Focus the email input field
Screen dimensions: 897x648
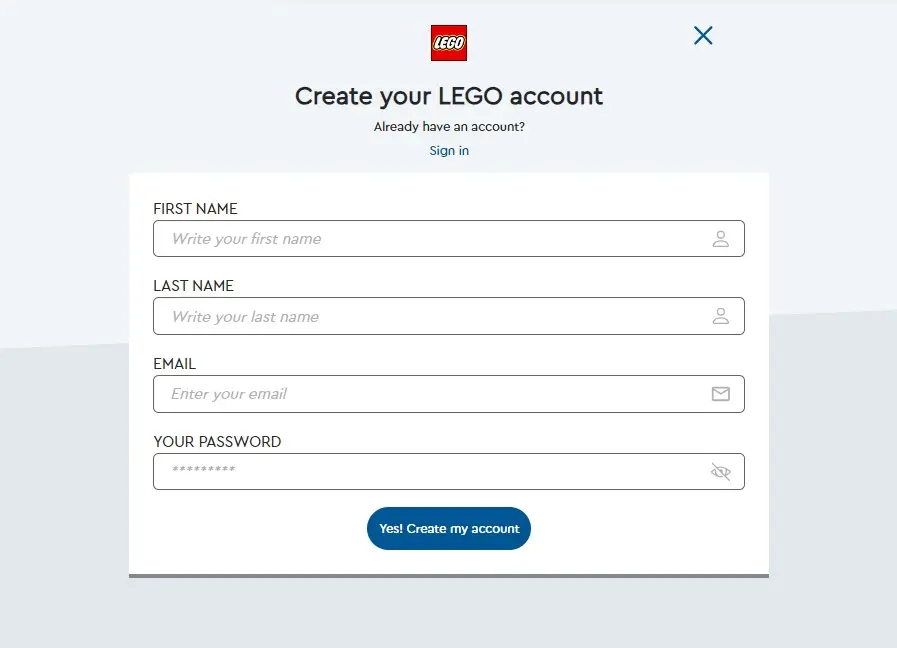448,393
